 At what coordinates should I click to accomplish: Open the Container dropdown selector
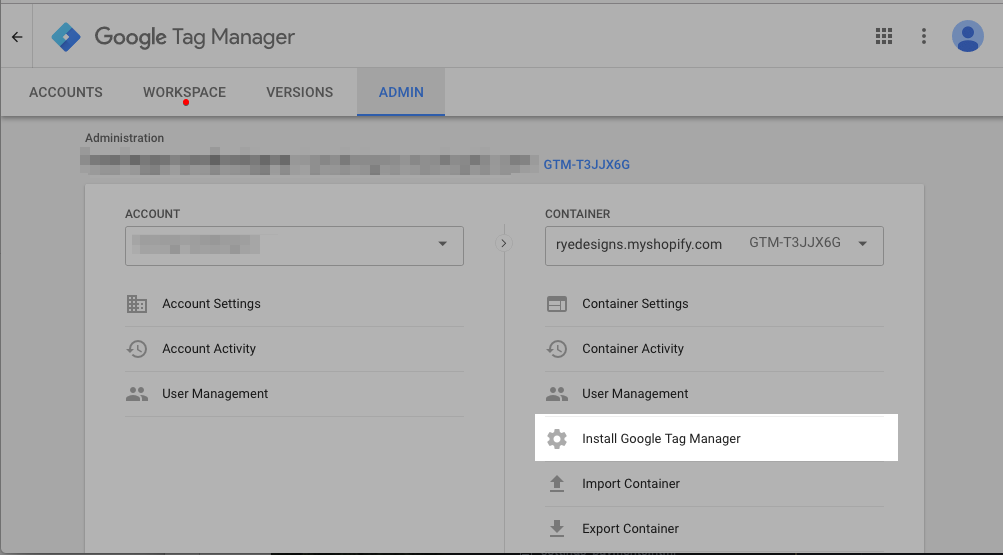(x=714, y=246)
